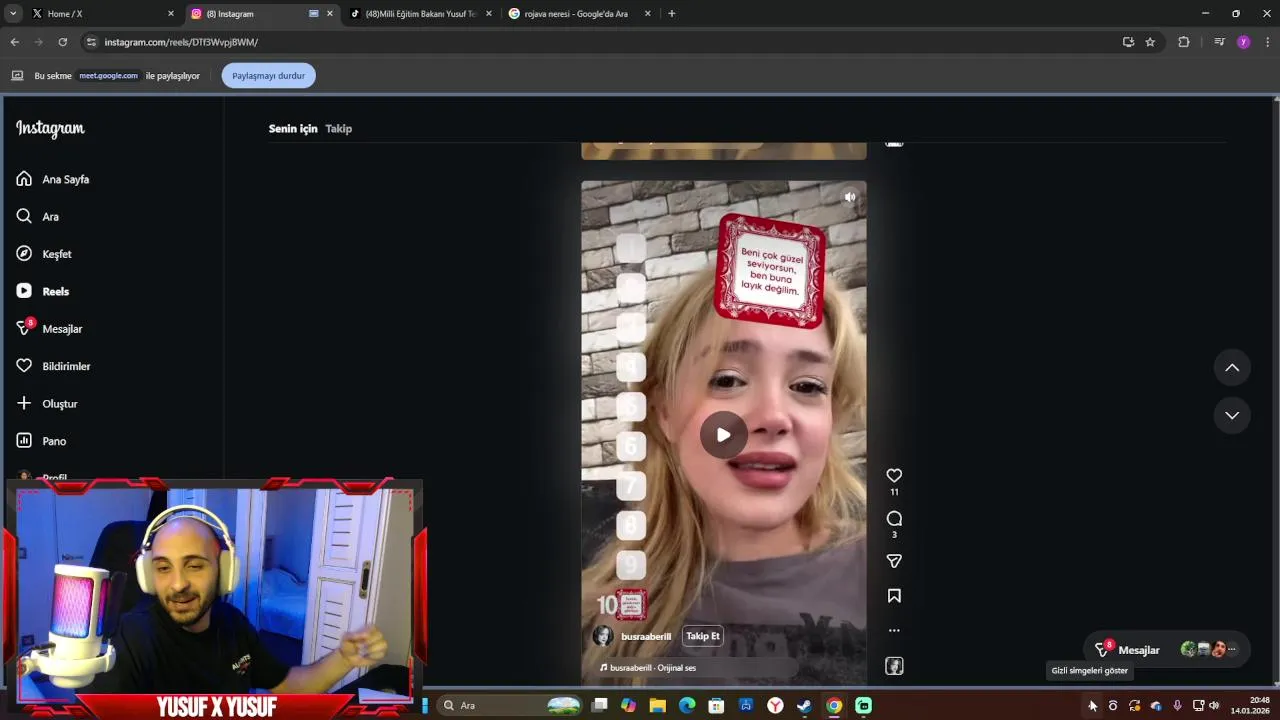Open the reel's comments icon
This screenshot has width=1280, height=720.
click(894, 519)
